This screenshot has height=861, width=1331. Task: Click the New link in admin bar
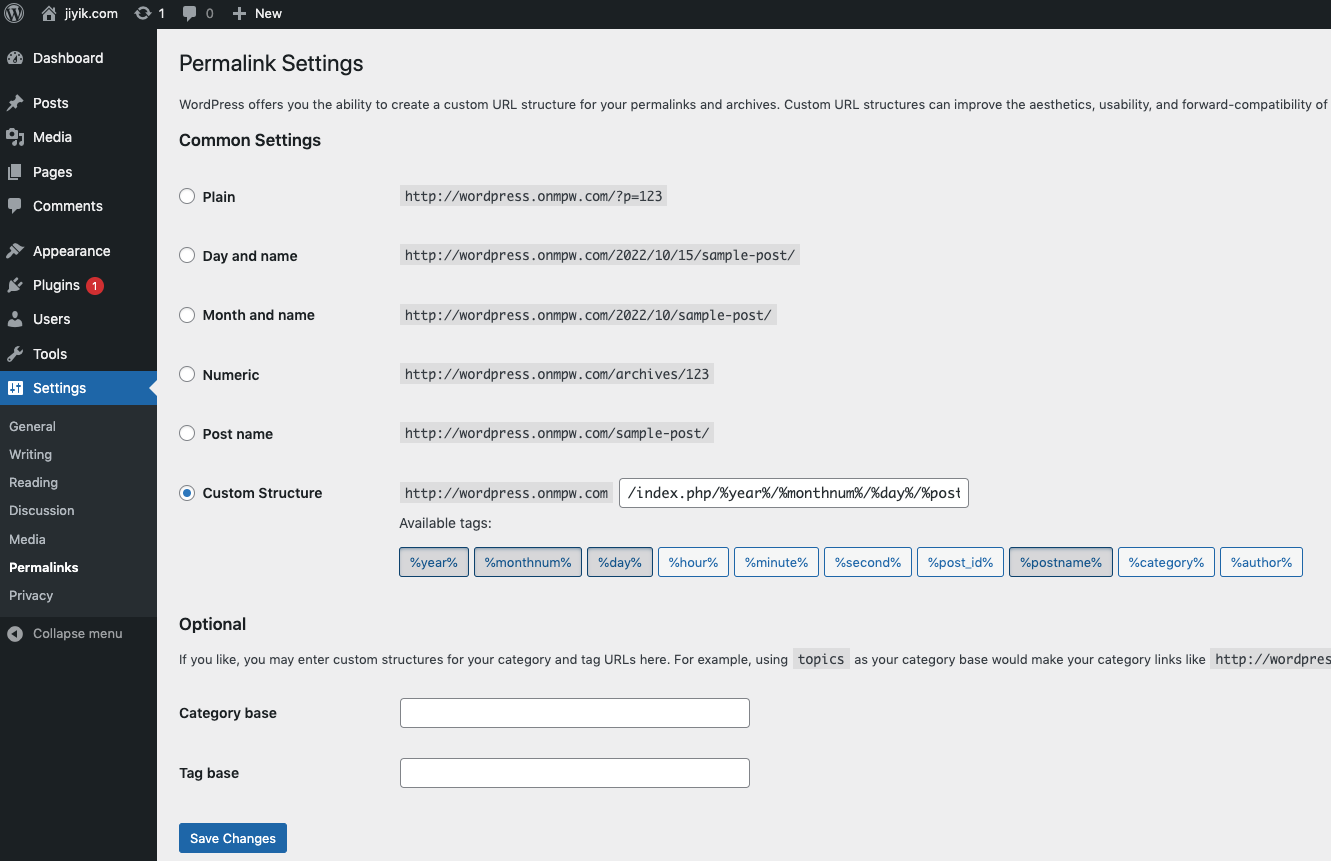(x=268, y=14)
